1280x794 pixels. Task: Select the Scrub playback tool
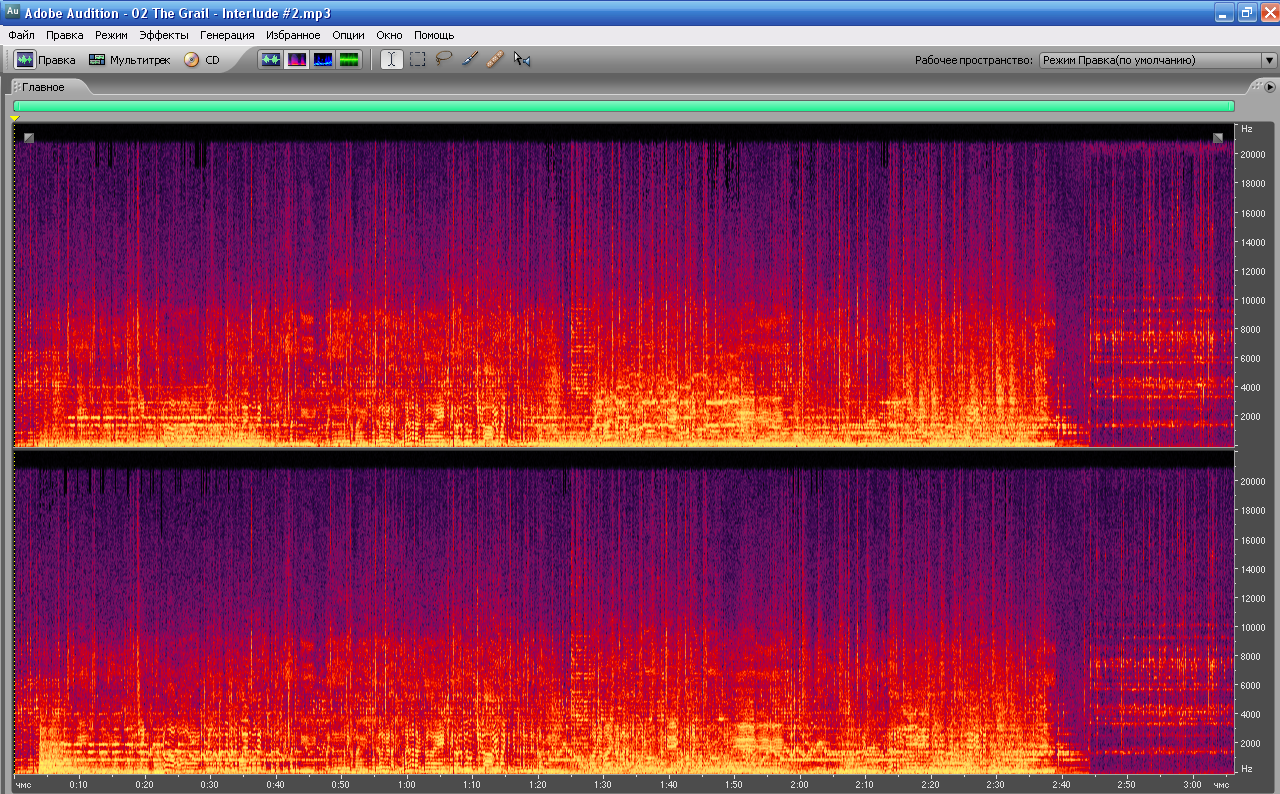point(521,60)
